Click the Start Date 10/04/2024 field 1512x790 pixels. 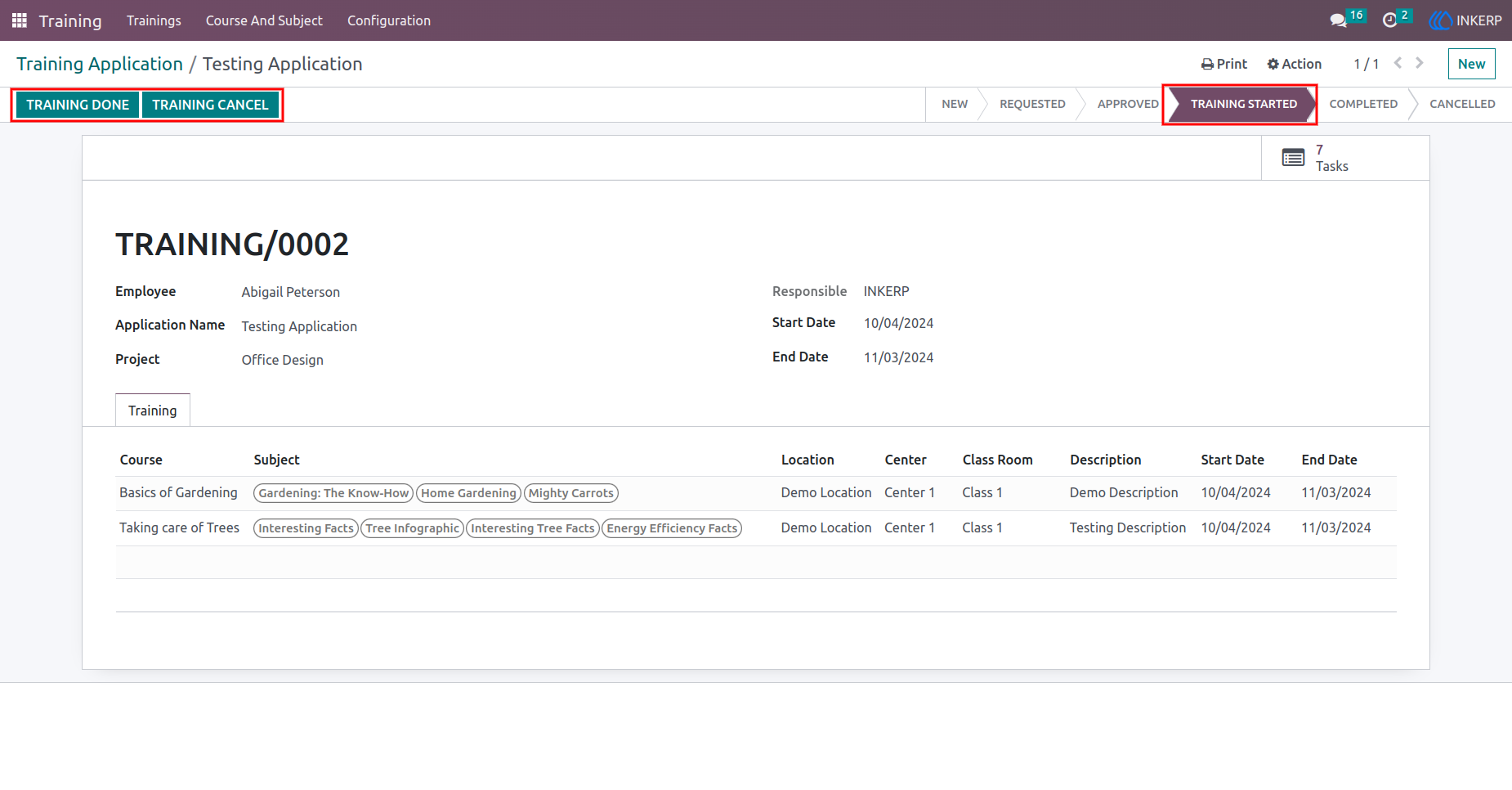click(x=898, y=323)
